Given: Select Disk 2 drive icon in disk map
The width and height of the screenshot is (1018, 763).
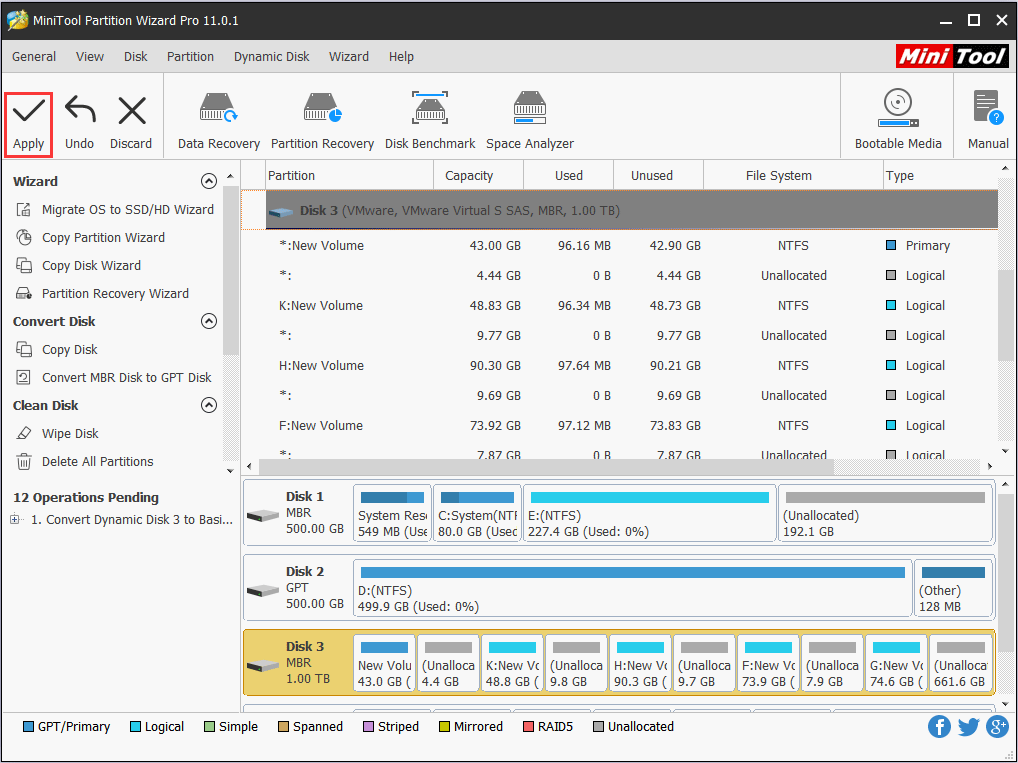Looking at the screenshot, I should click(x=263, y=590).
